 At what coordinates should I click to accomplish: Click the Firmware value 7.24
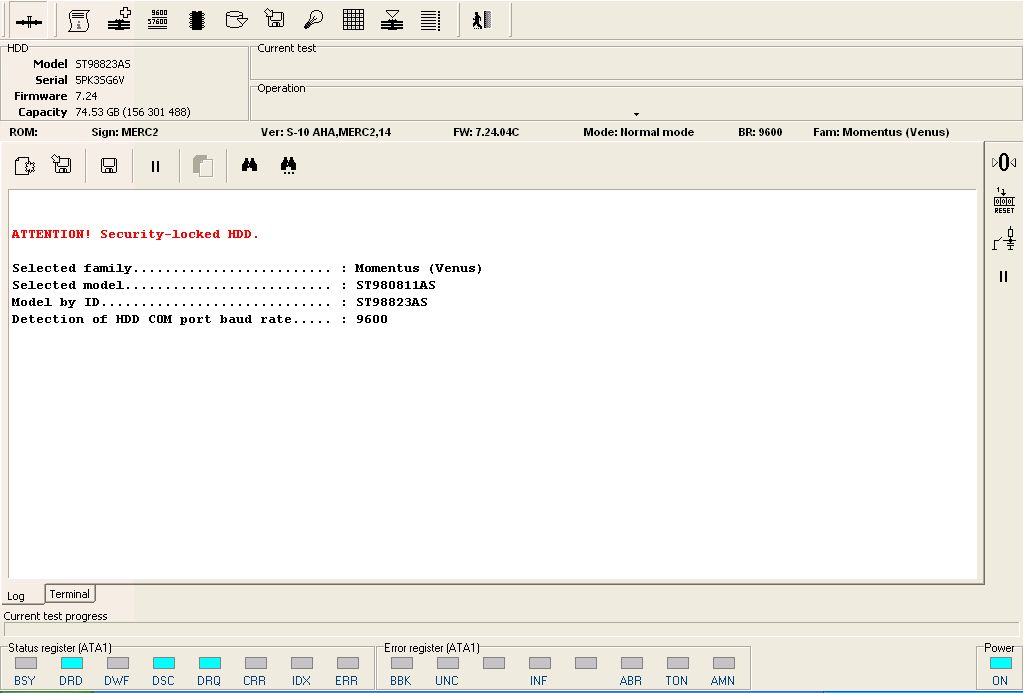click(86, 96)
